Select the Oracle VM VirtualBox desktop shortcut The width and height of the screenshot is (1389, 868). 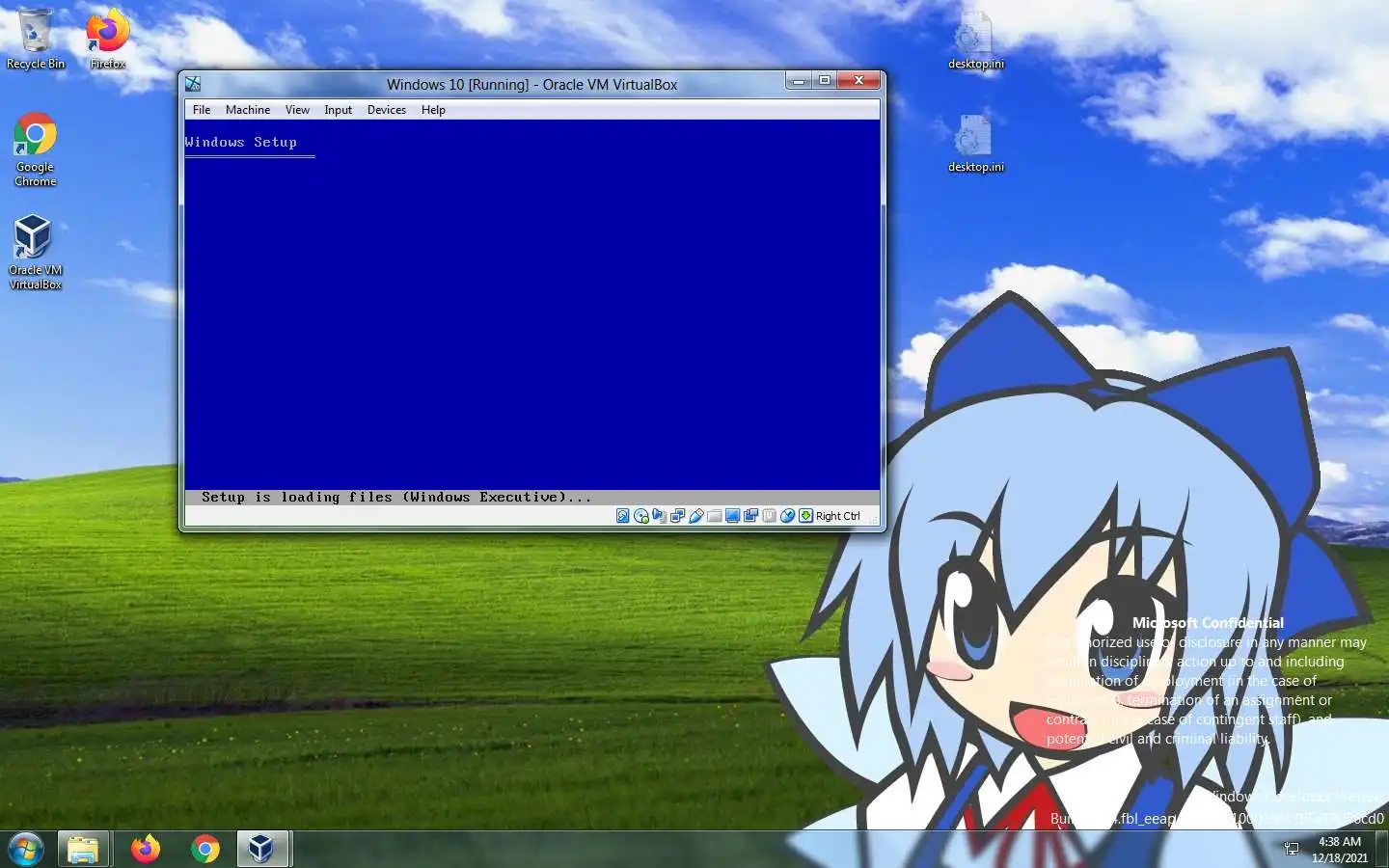point(36,252)
